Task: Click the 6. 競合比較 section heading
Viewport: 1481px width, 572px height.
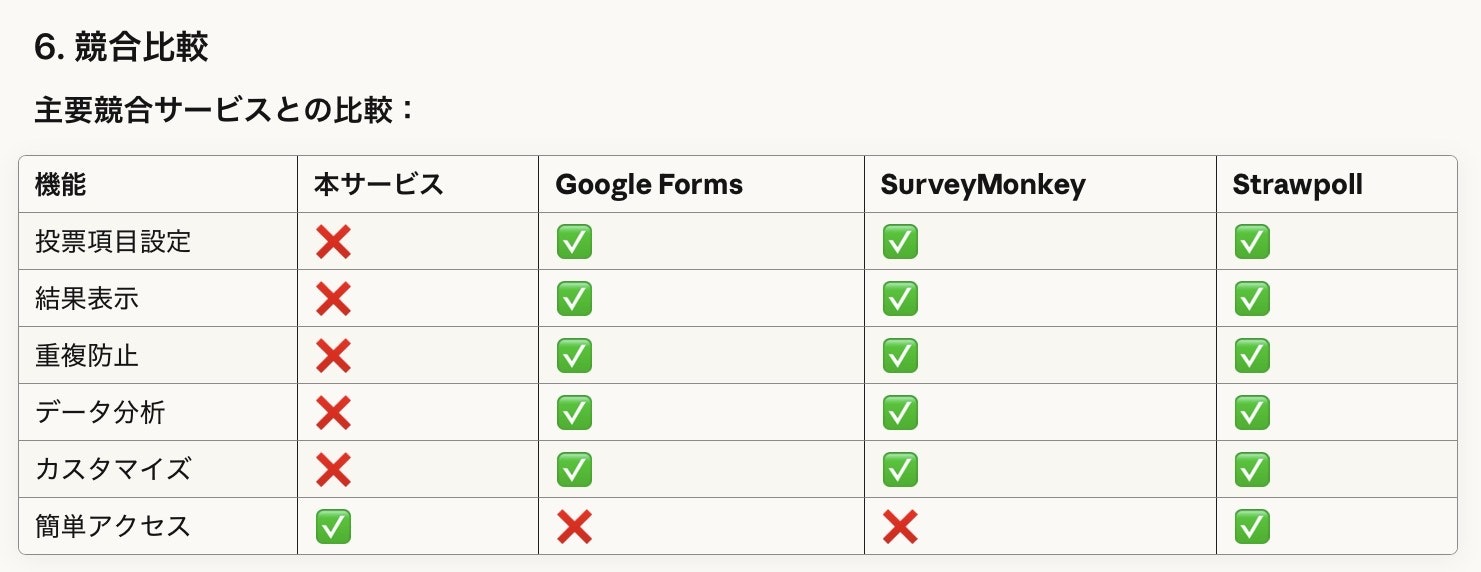Action: 121,47
